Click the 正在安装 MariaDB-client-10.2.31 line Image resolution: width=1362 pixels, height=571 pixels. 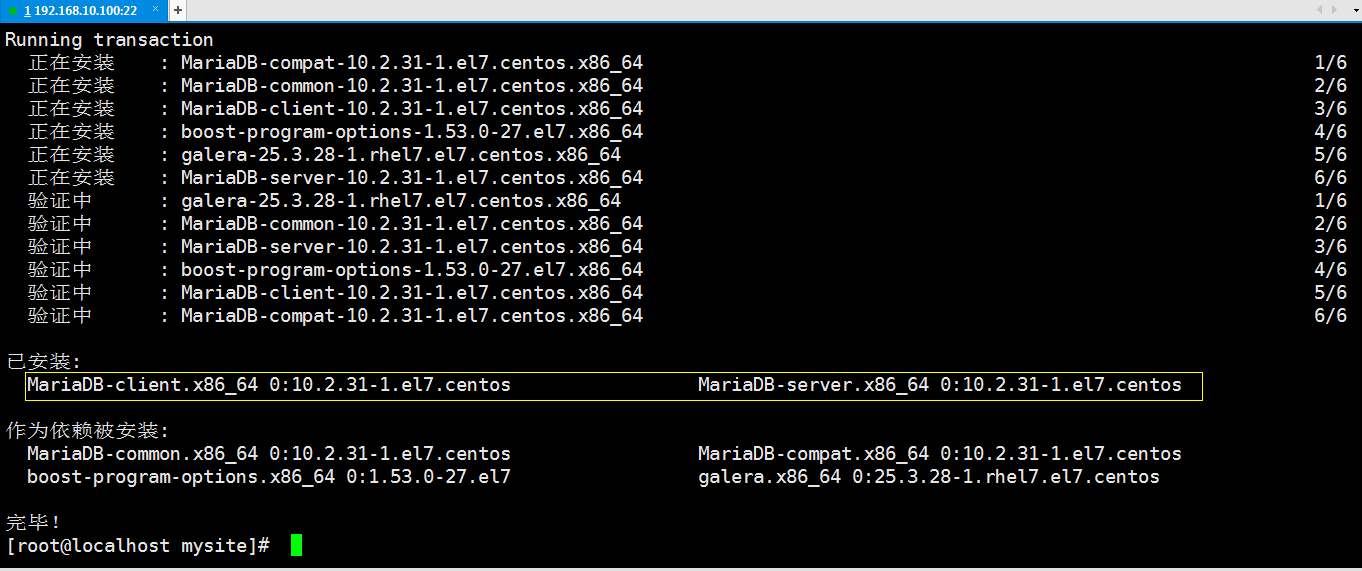pos(688,109)
